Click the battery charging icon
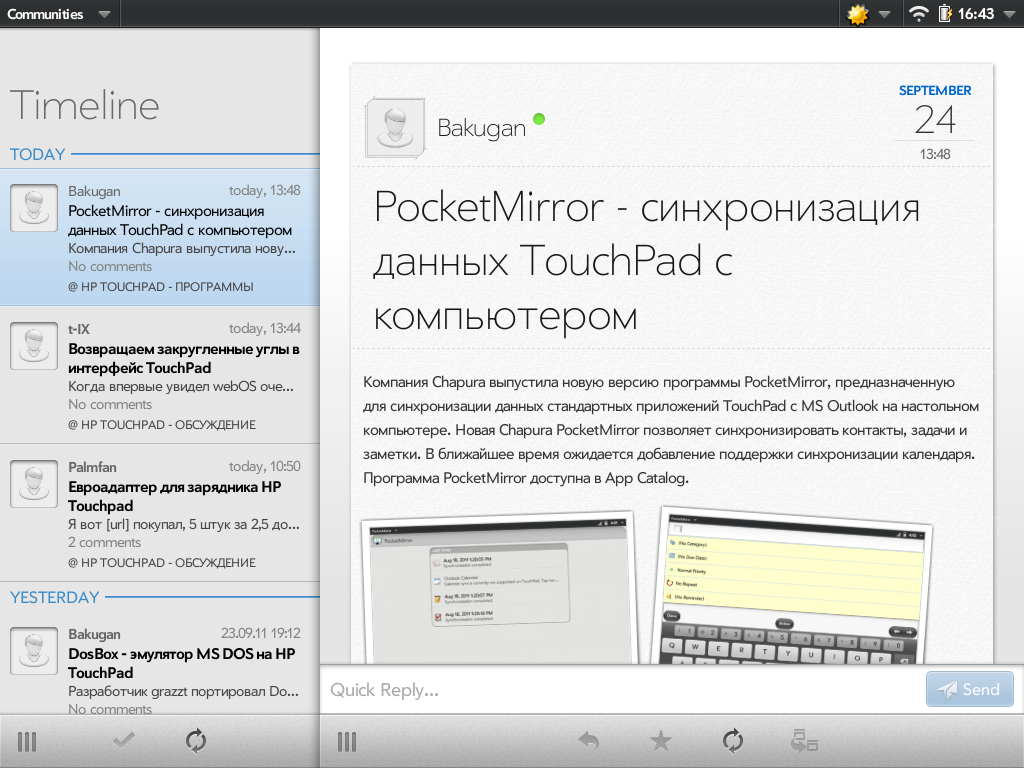 pyautogui.click(x=944, y=14)
